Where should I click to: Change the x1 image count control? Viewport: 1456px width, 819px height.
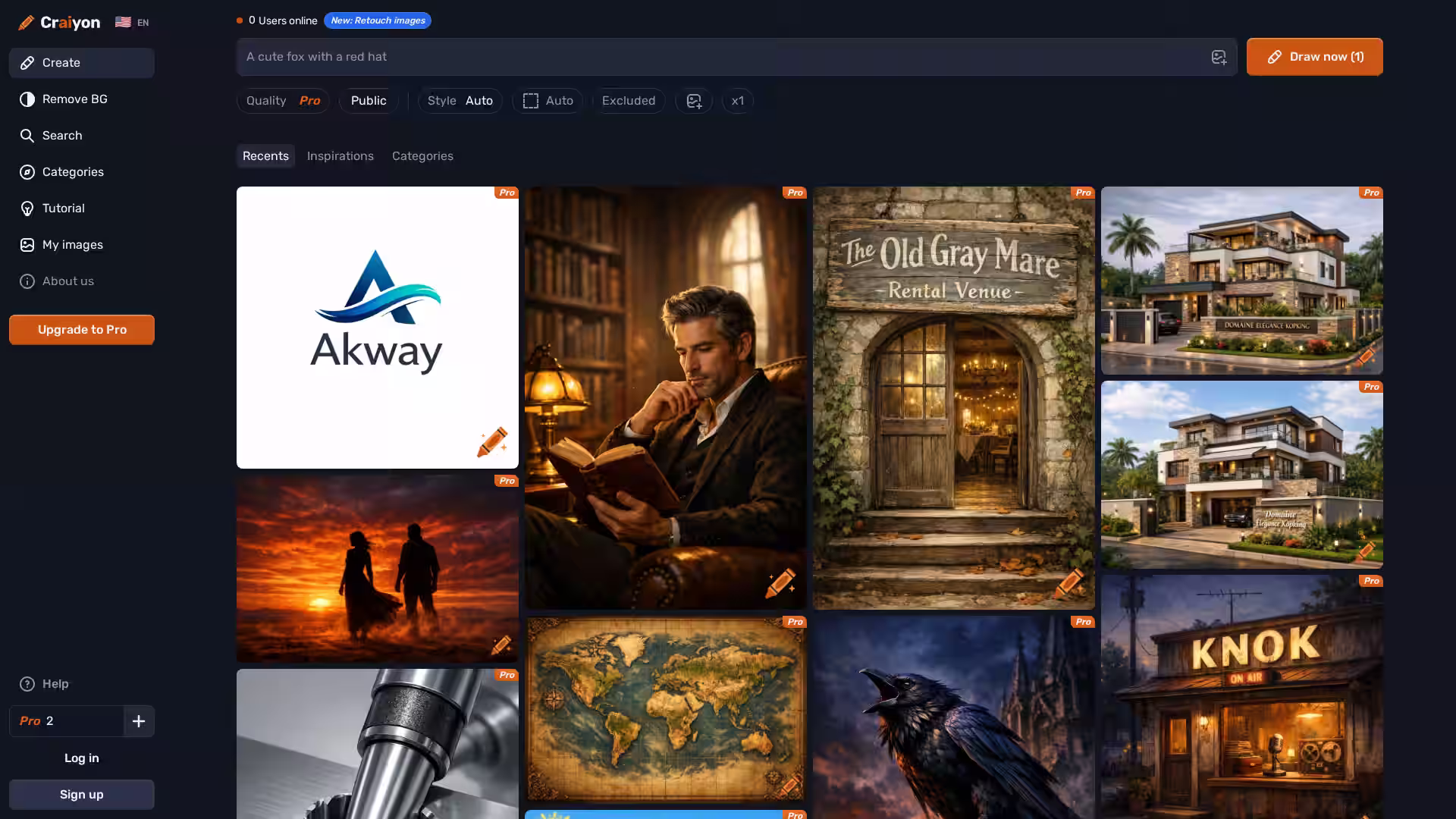click(737, 101)
